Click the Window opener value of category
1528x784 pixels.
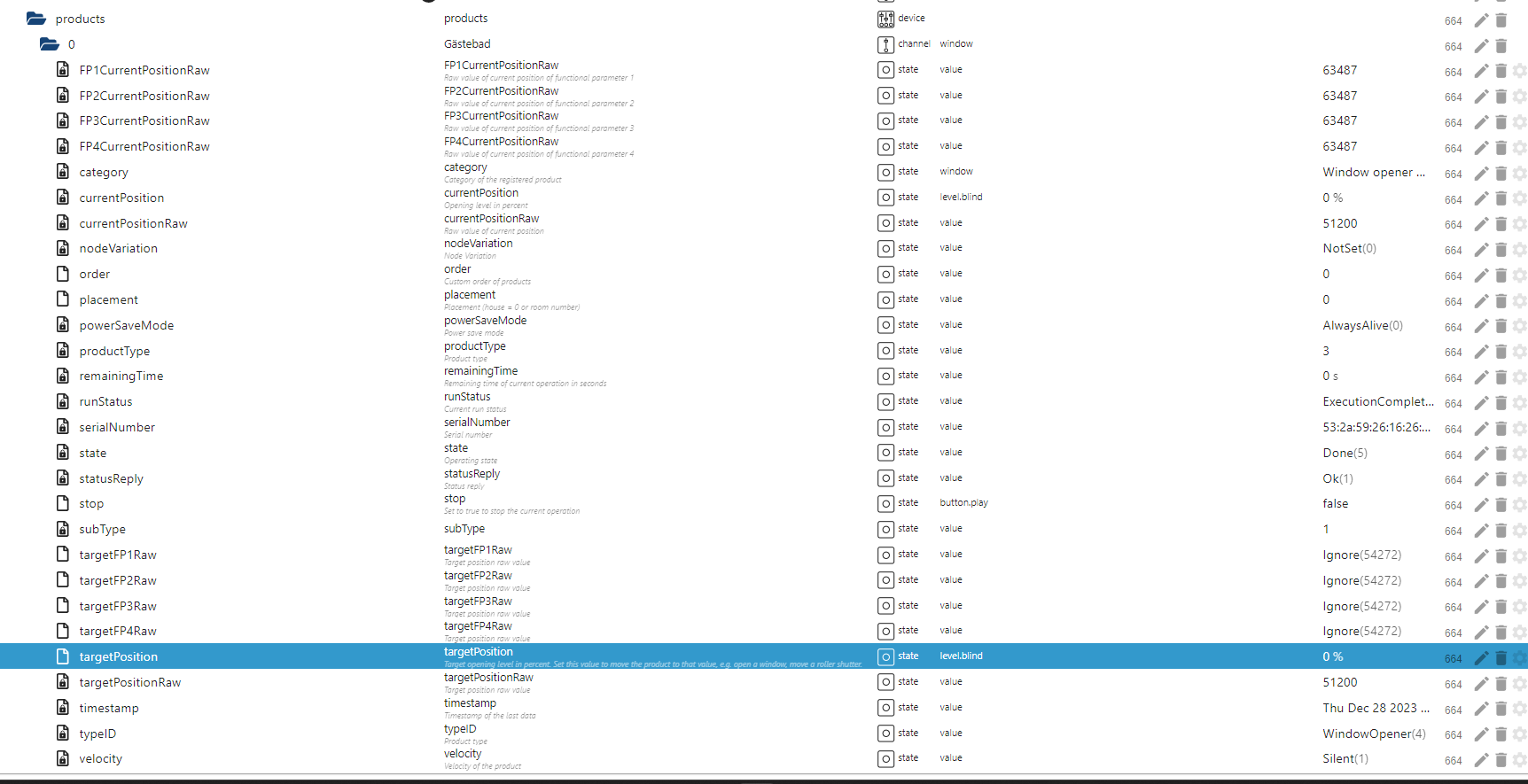pos(1374,172)
